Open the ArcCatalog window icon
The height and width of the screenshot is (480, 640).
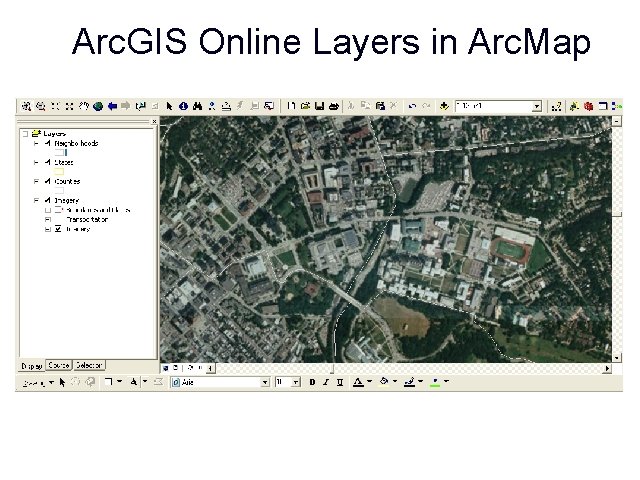(574, 107)
